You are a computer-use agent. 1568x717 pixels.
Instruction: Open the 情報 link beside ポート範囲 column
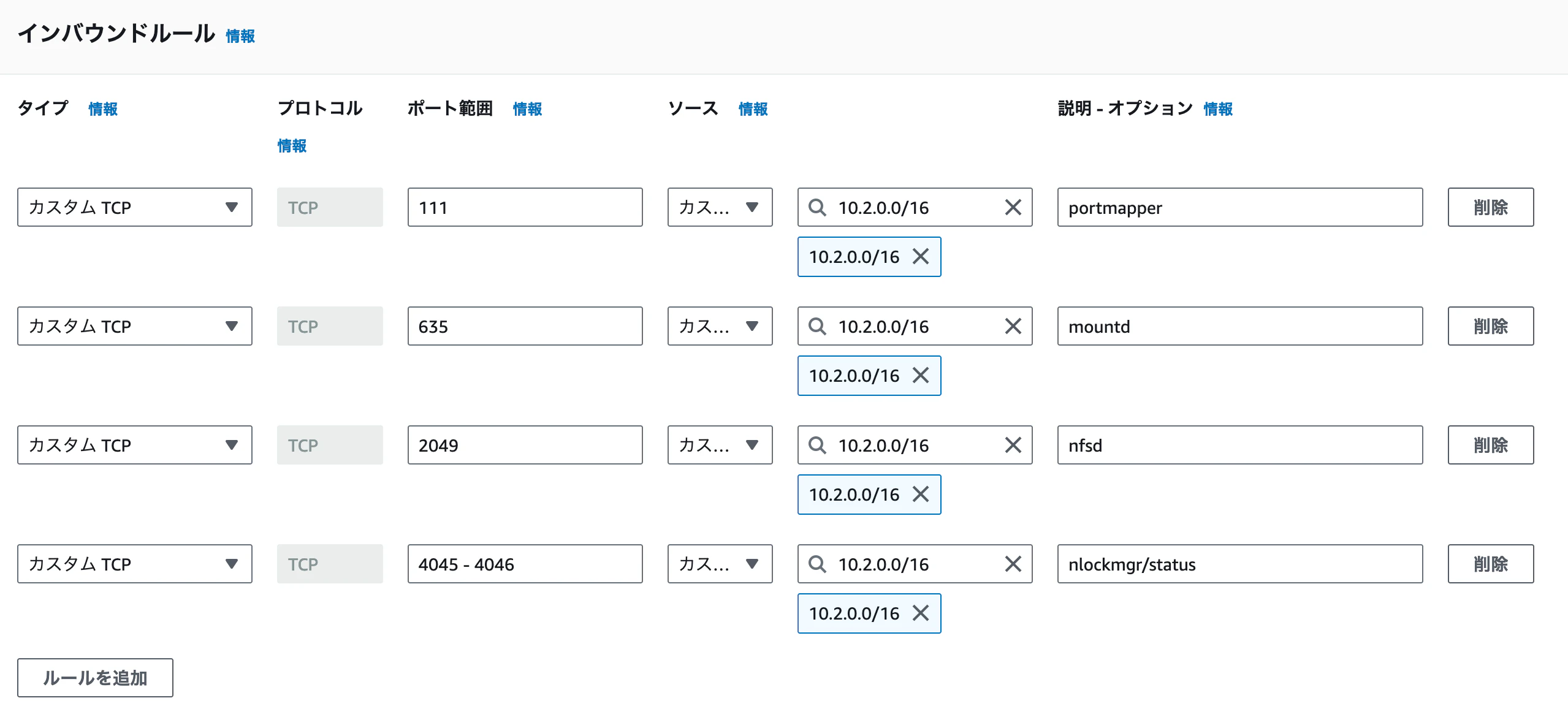(527, 109)
